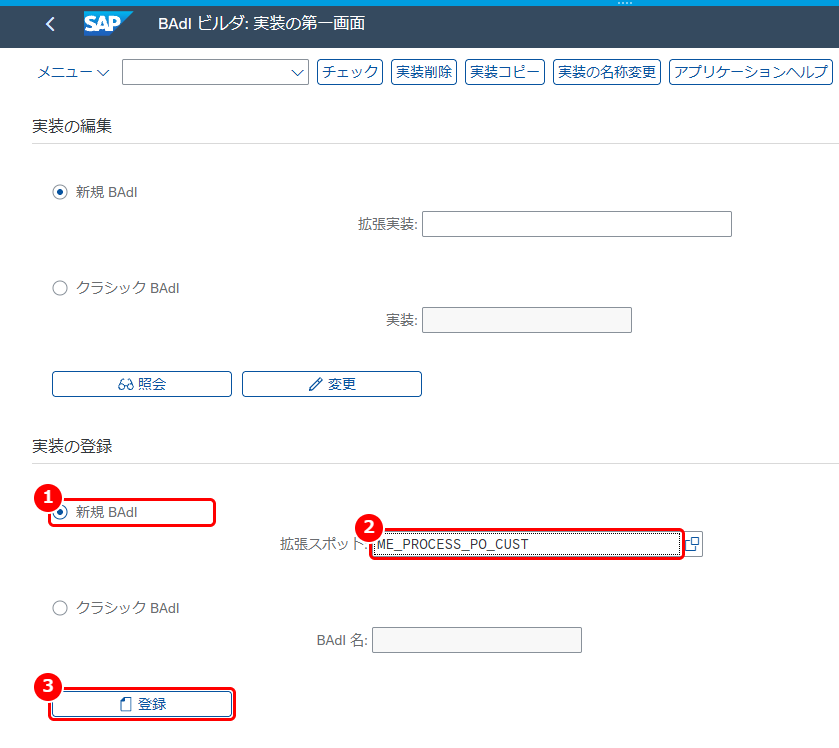Viewport: 839px width, 748px height.
Task: Open アプリケーションヘルプ
Action: coord(751,72)
